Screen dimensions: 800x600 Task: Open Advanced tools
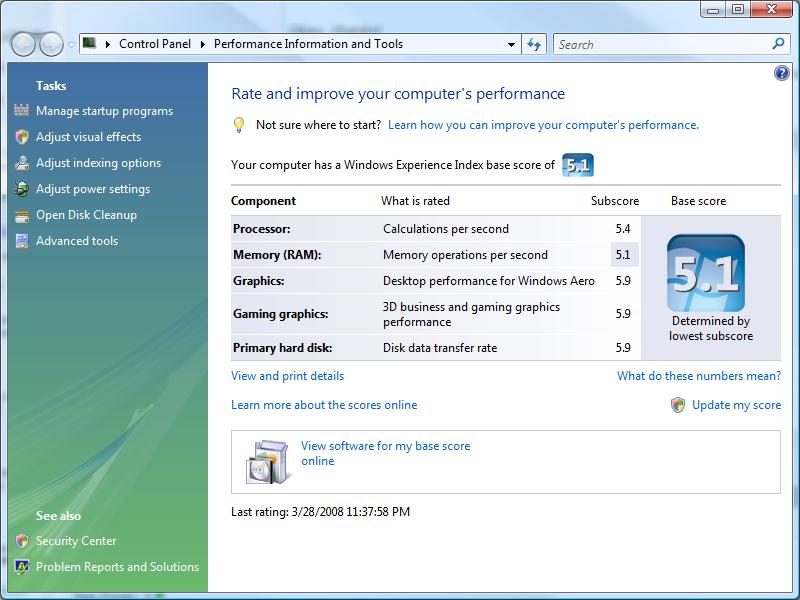(x=77, y=241)
